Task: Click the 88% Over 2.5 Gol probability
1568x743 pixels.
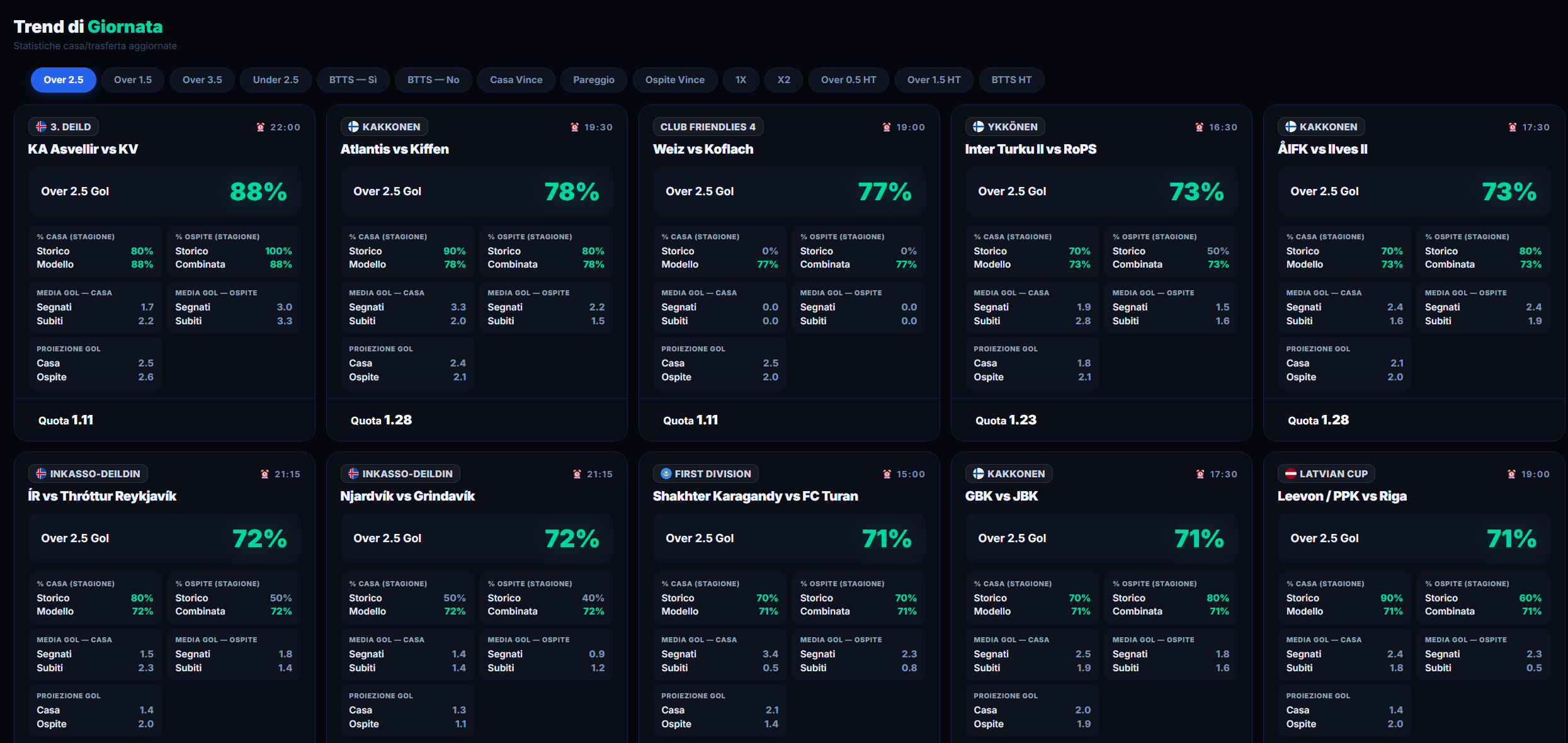Action: point(258,191)
